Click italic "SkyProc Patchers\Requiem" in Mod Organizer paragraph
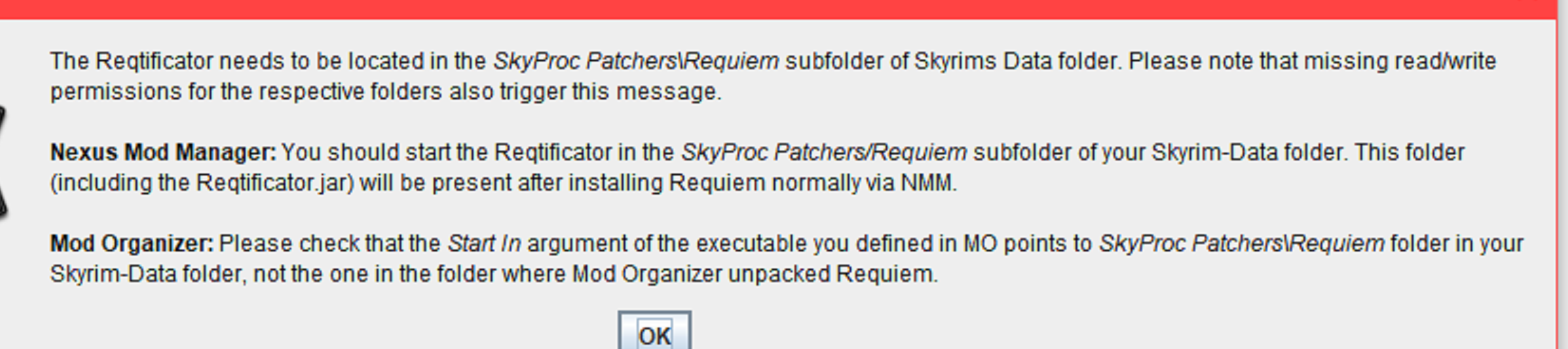This screenshot has height=349, width=1568. click(1241, 244)
